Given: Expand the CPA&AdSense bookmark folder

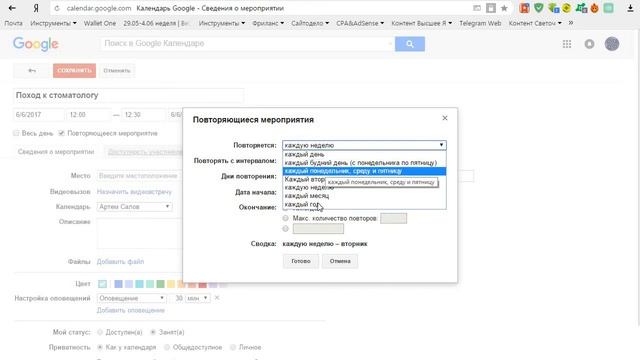Looking at the screenshot, I should [x=360, y=23].
